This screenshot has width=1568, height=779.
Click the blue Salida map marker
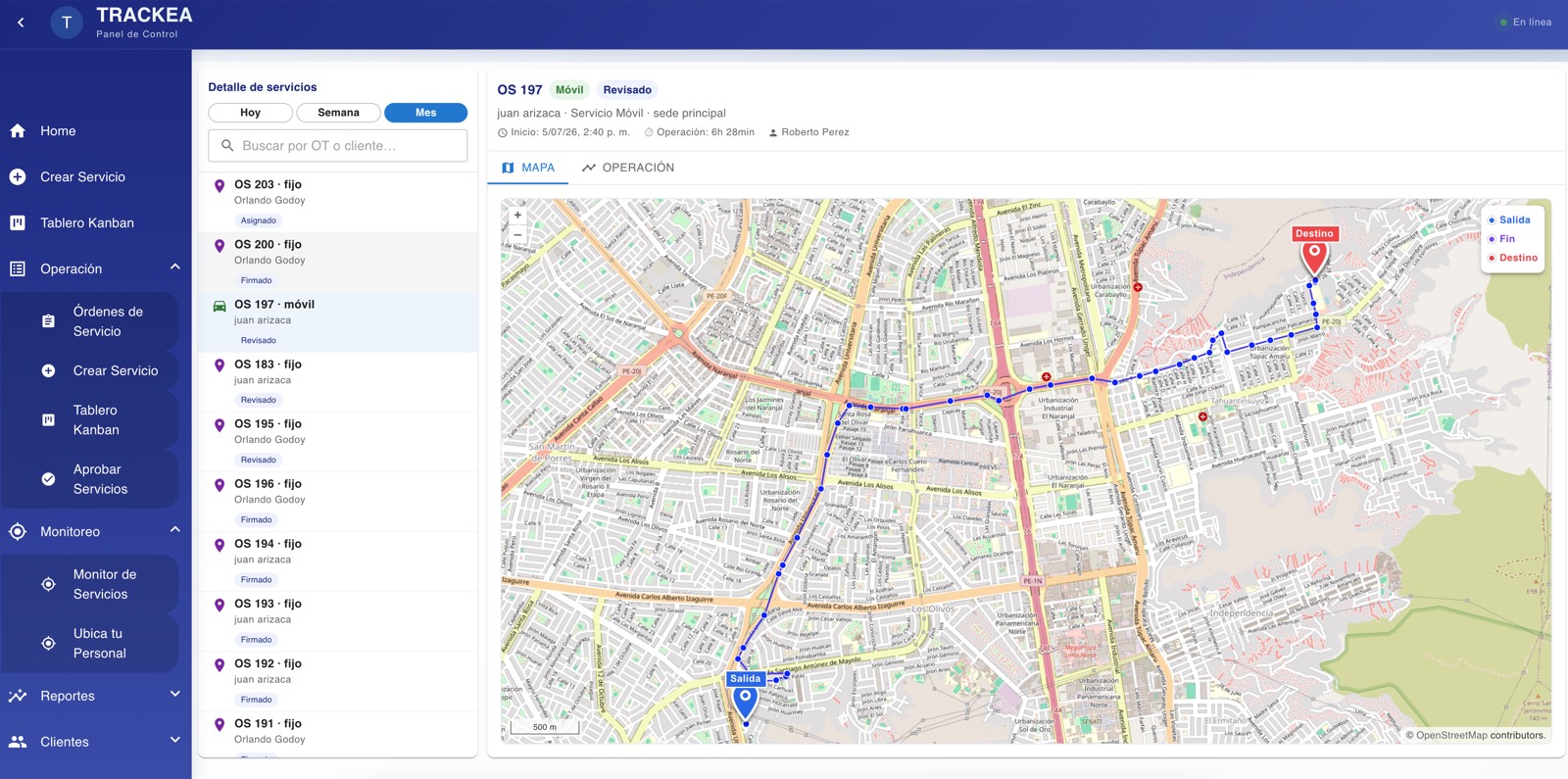(x=745, y=702)
